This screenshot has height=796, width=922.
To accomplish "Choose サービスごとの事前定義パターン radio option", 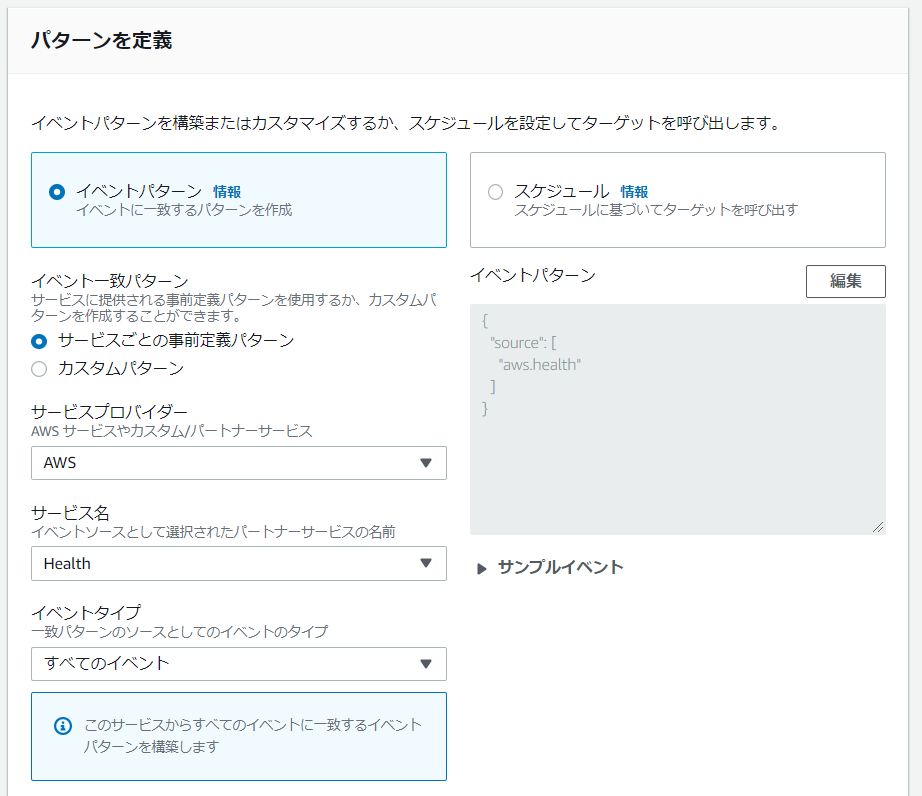I will click(40, 341).
